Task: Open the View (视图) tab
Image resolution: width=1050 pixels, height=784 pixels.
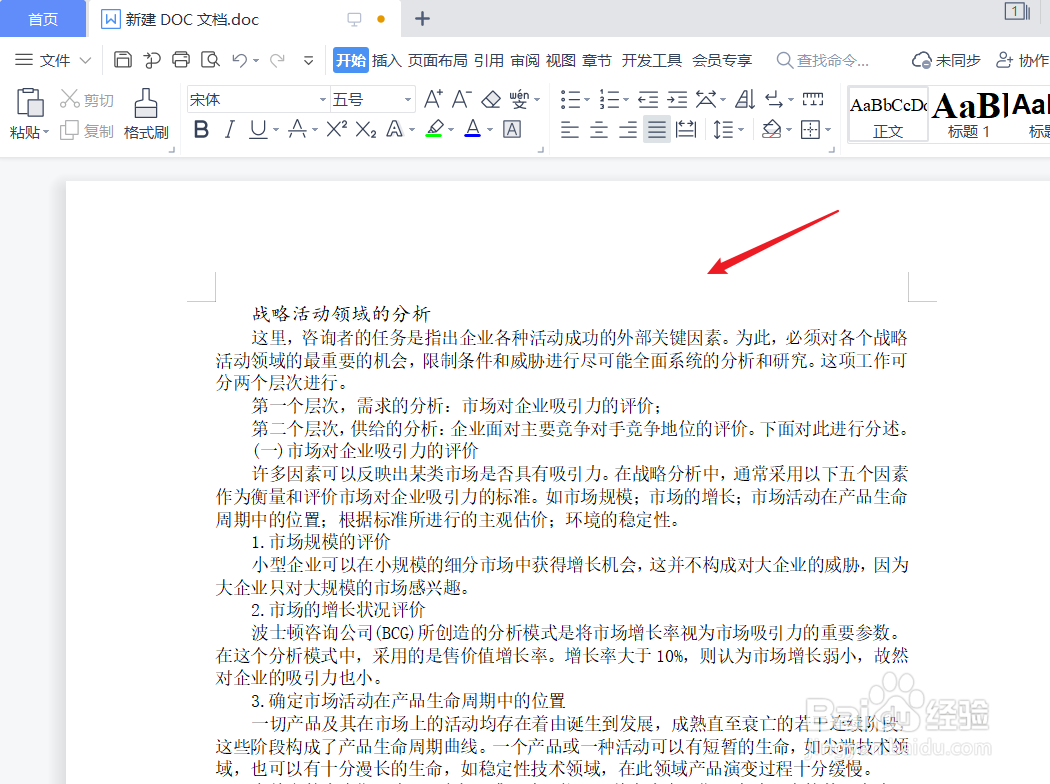Action: click(560, 60)
